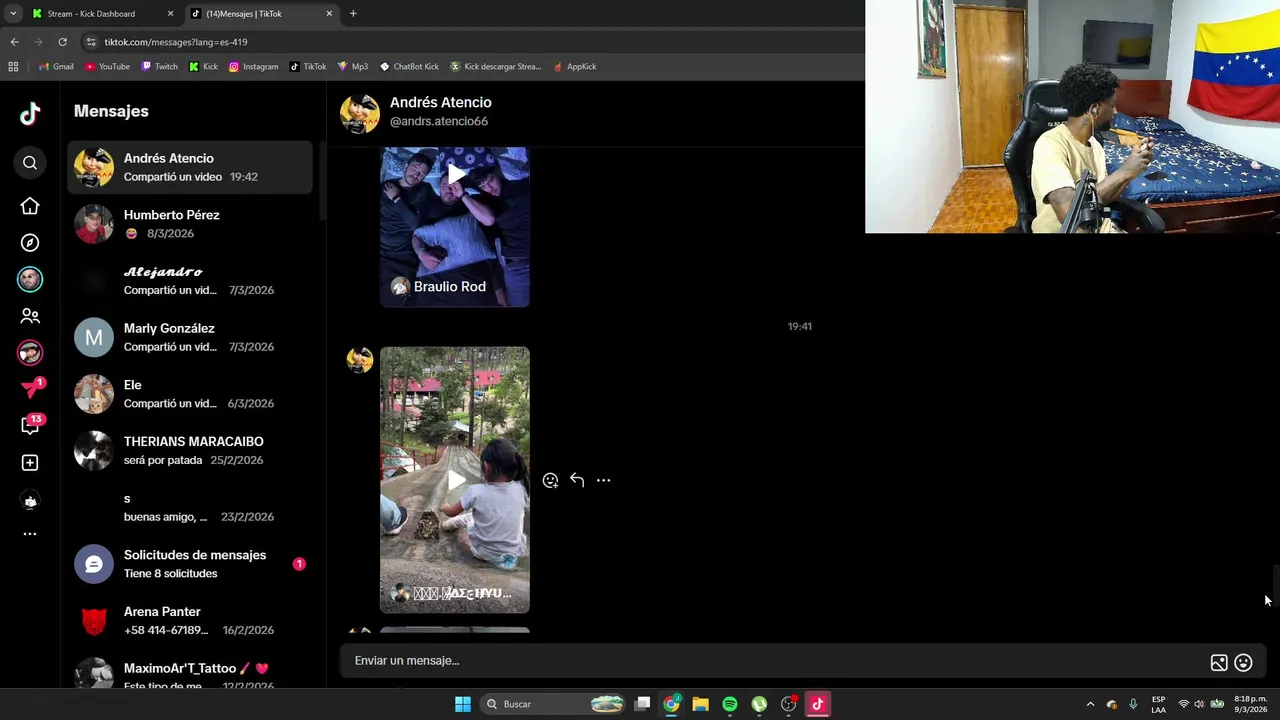Close the Mensajes TikTok tab

pyautogui.click(x=329, y=14)
